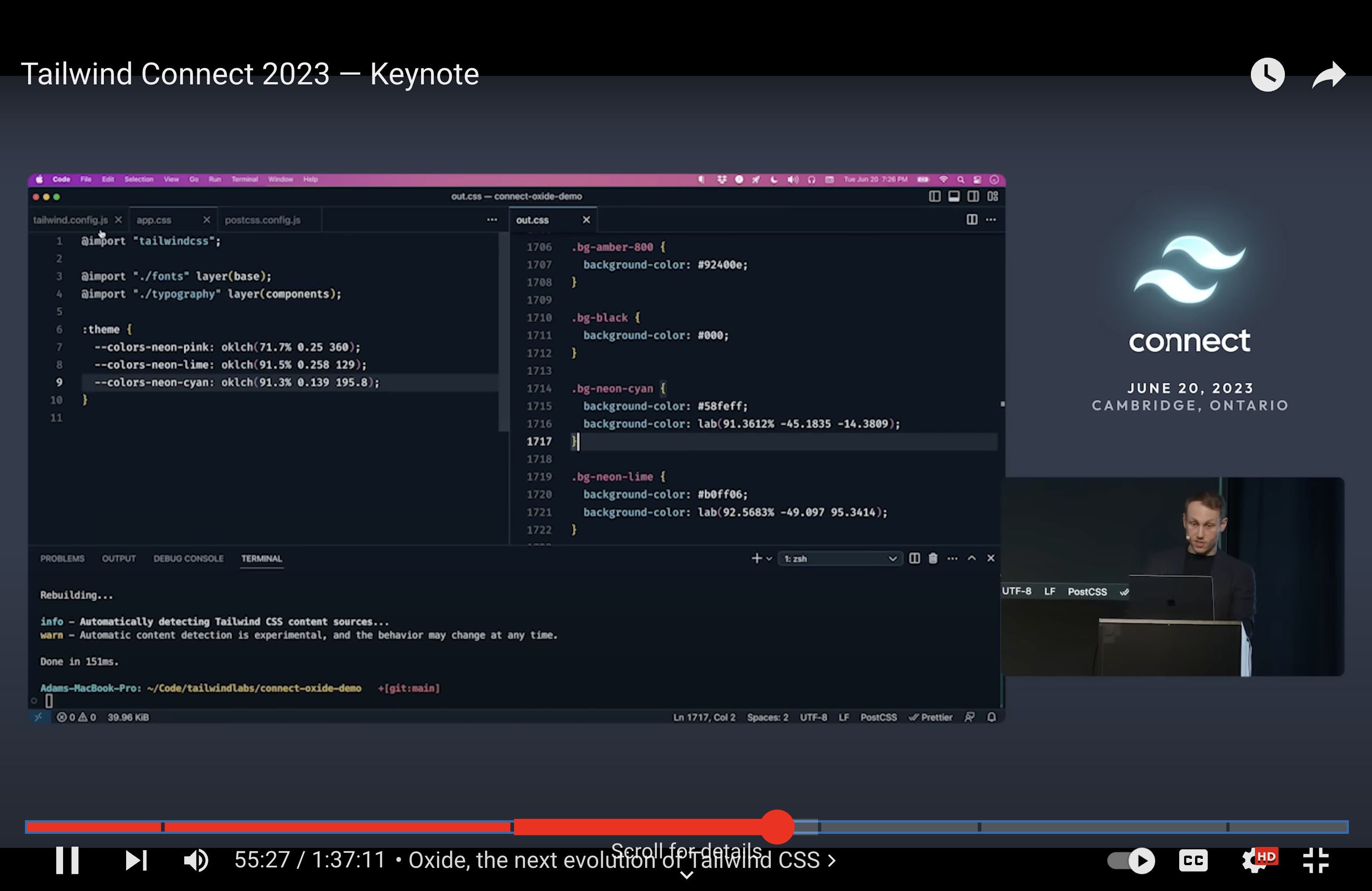The image size is (1372, 891).
Task: Click the Prettier formatter indicator
Action: tap(931, 717)
